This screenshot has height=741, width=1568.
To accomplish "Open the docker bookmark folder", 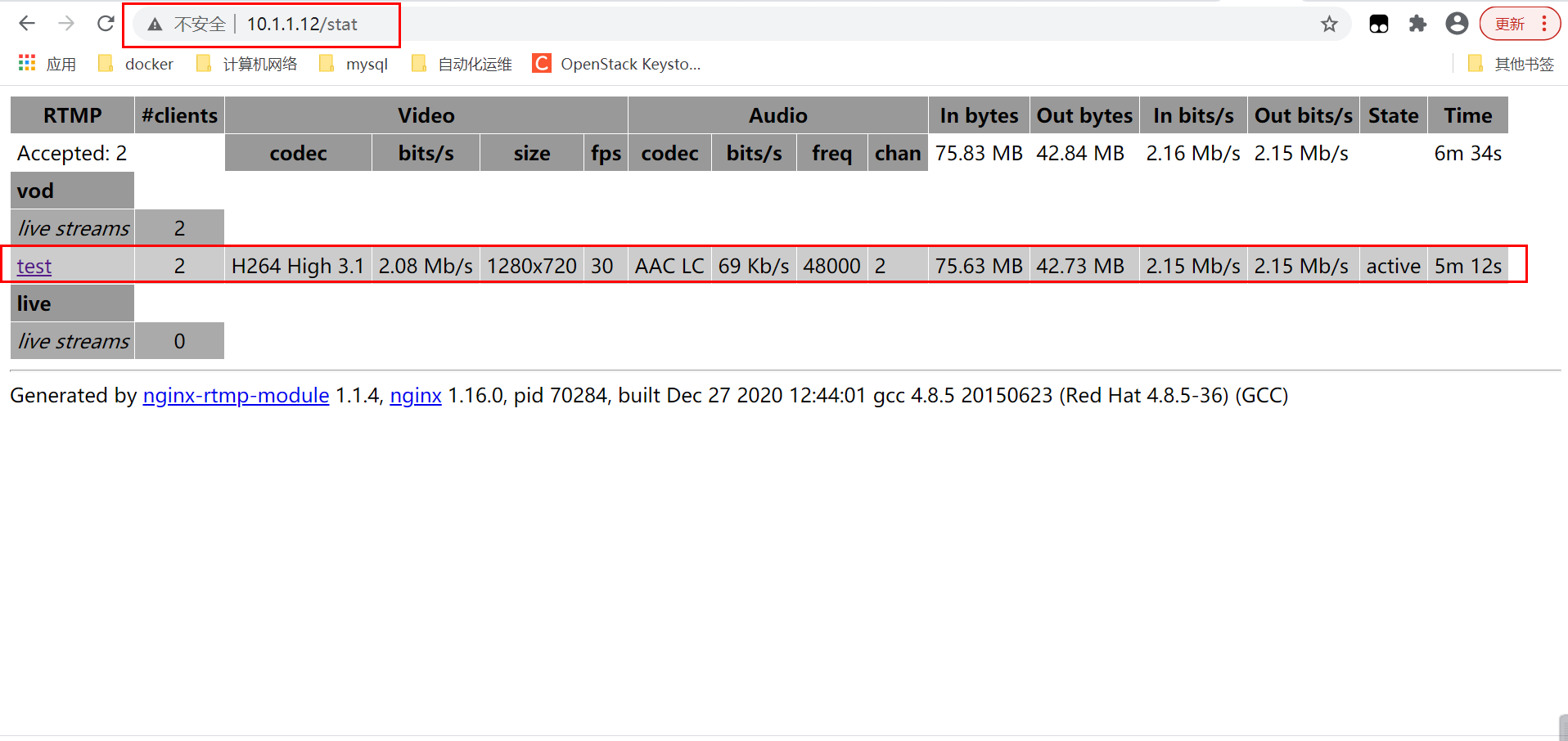I will point(136,64).
